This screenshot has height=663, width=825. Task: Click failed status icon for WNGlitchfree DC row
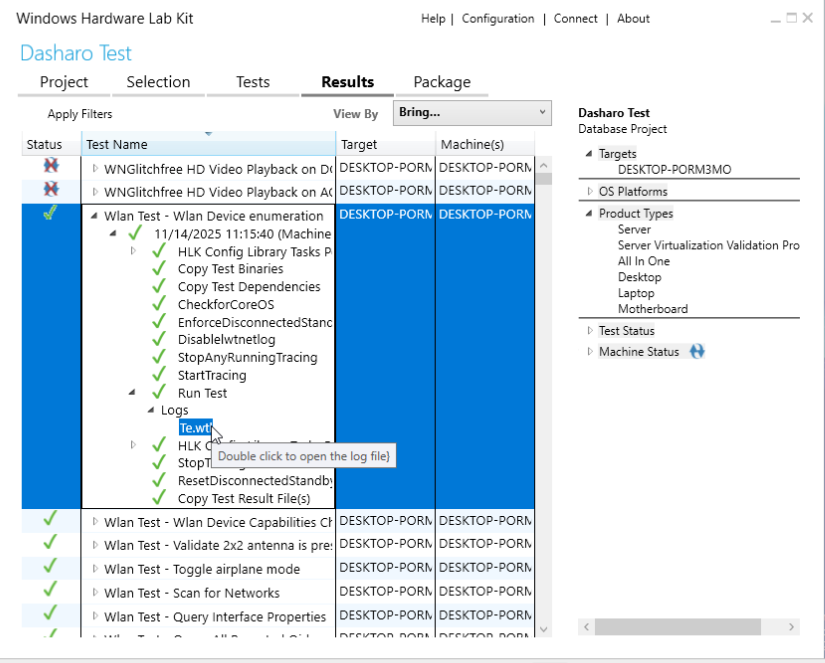(51, 166)
